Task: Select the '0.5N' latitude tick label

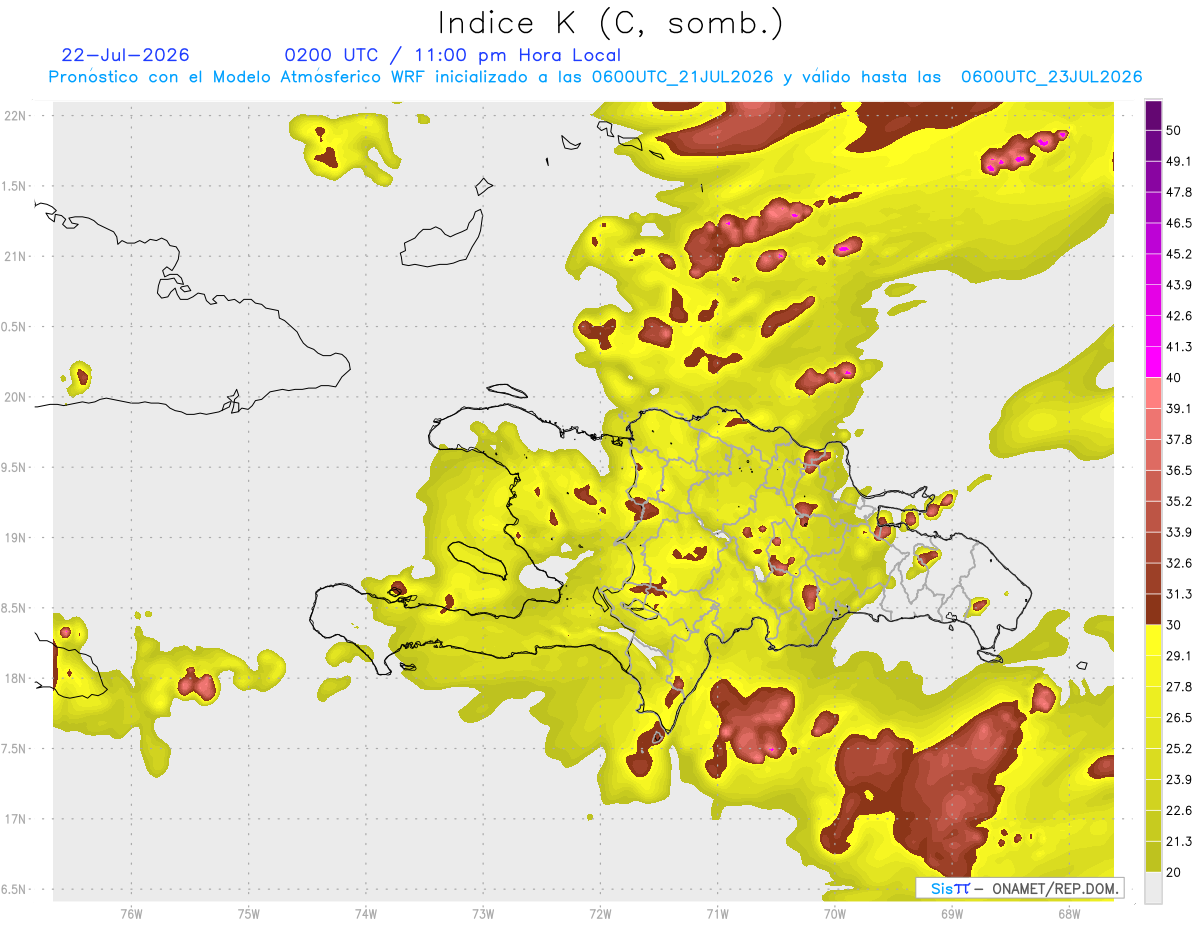Action: (x=14, y=327)
